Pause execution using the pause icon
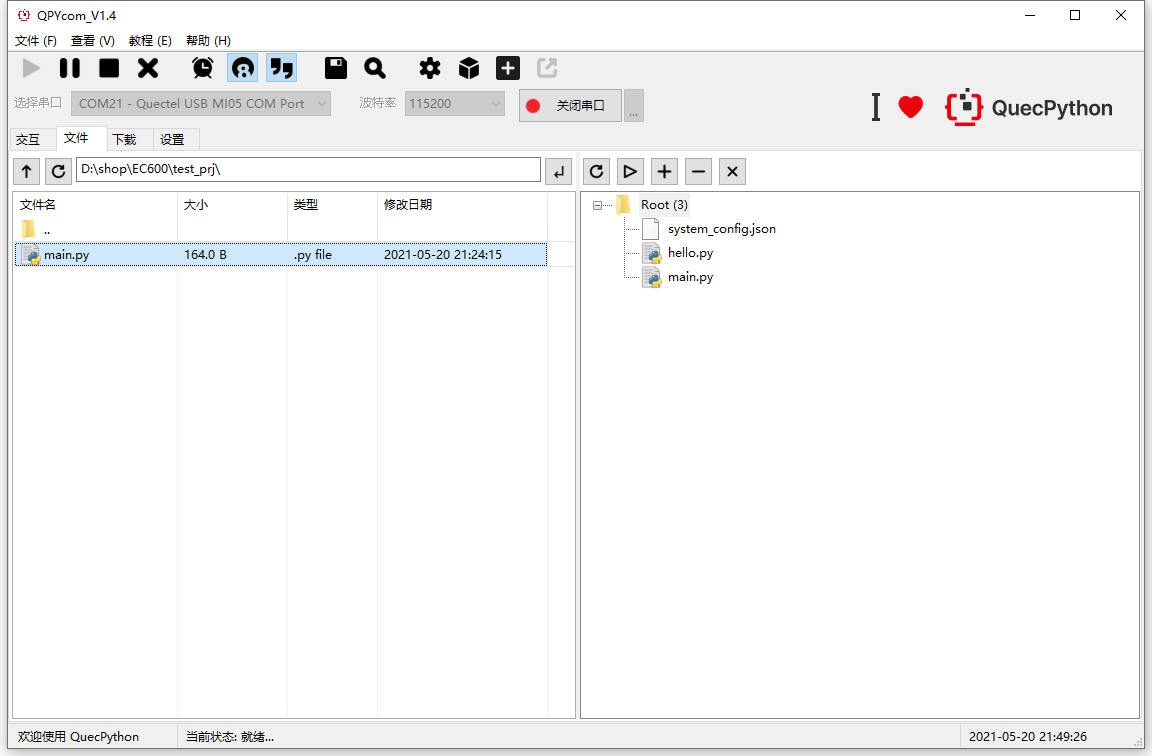1152x756 pixels. point(69,68)
